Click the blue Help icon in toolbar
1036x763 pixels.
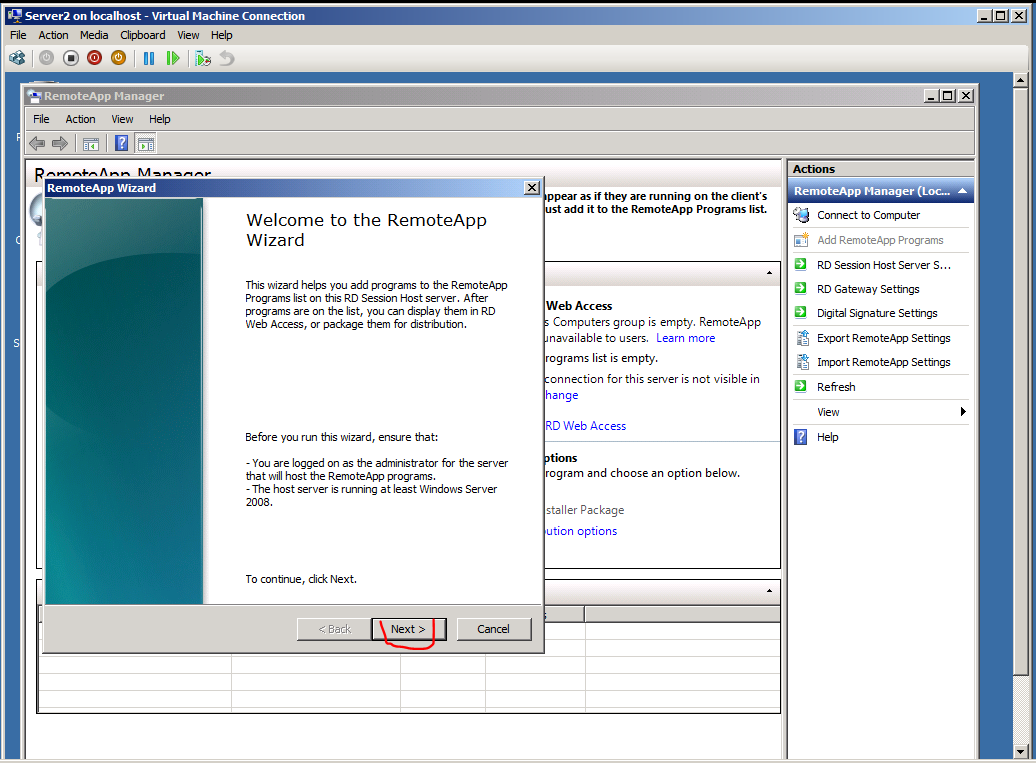tap(122, 143)
